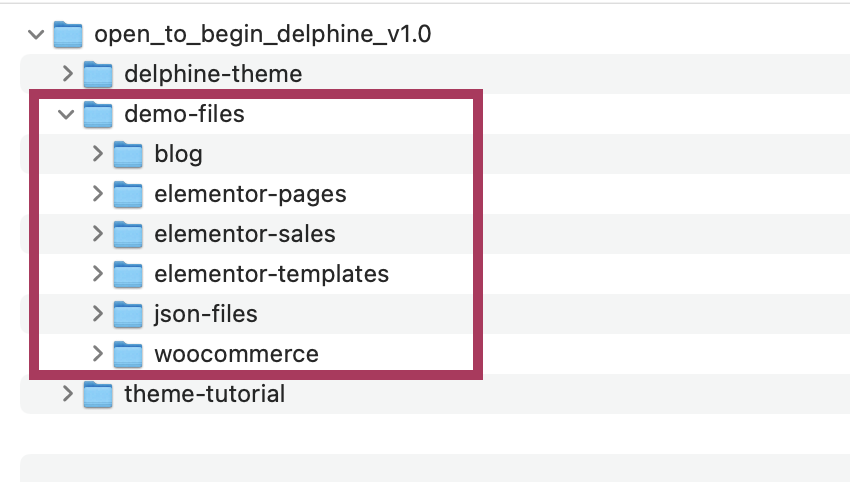Click the woocommerce folder icon

coord(128,354)
